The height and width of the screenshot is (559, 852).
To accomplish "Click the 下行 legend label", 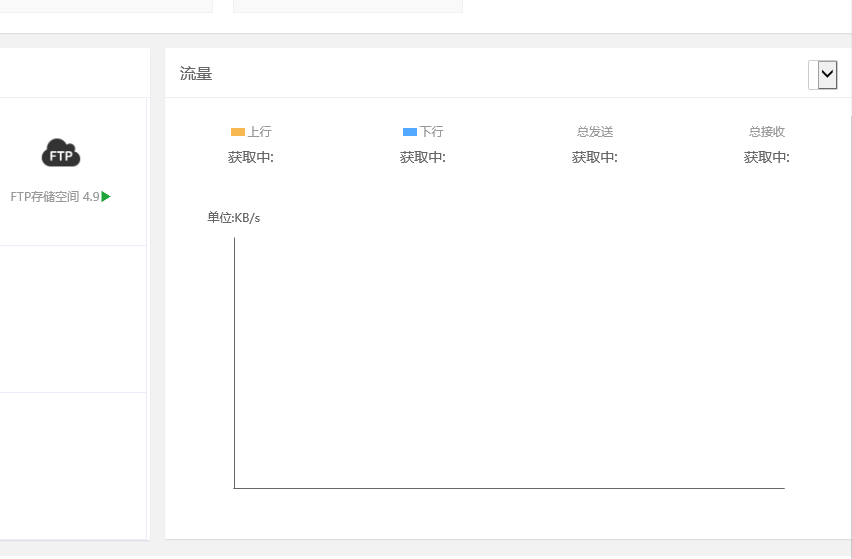I will [x=431, y=131].
